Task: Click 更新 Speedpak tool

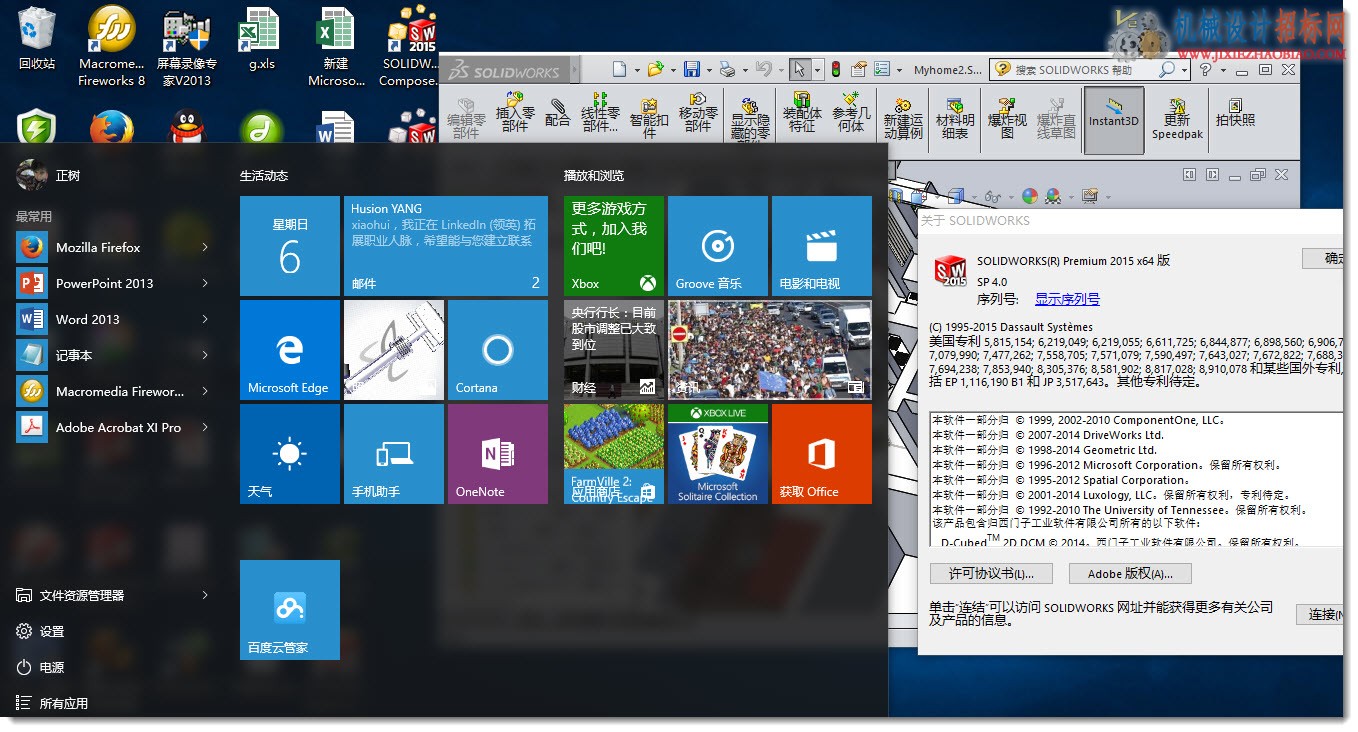Action: click(1177, 120)
